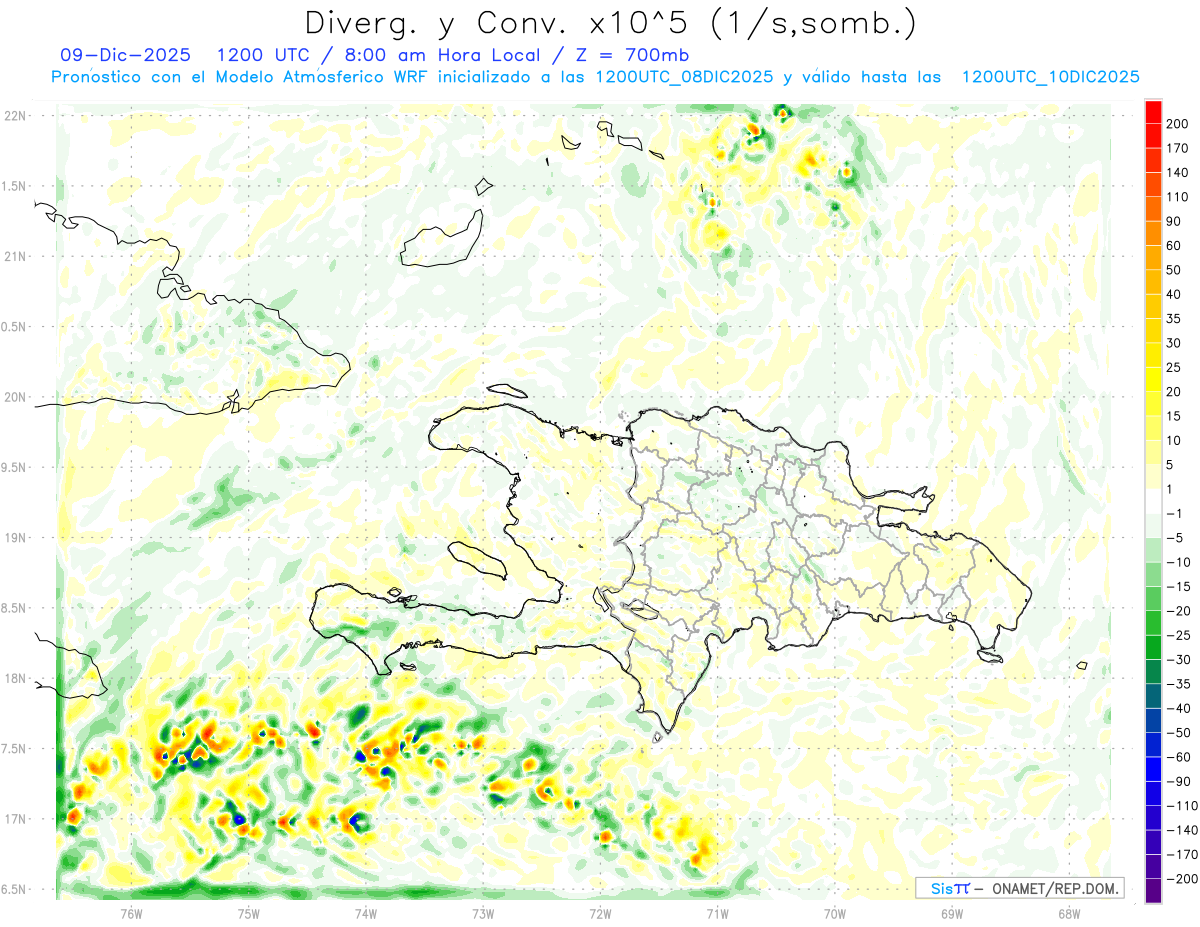This screenshot has width=1200, height=927.
Task: Click the "22N" latitude axis label
Action: 15,115
